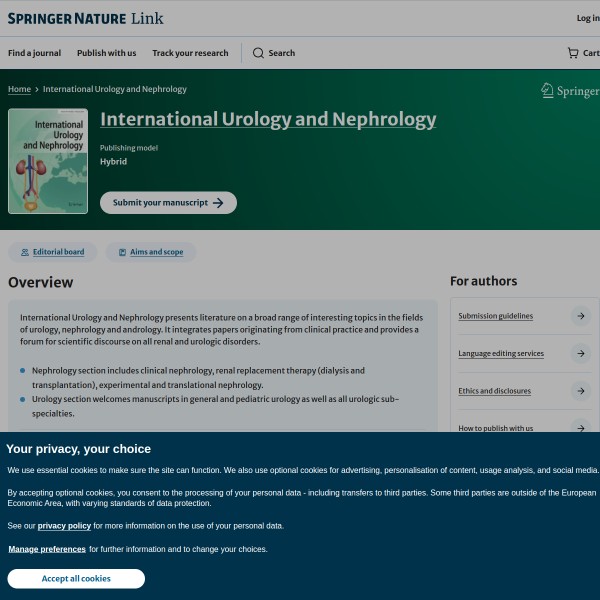Open the shopping cart icon
The image size is (600, 600).
pos(573,53)
